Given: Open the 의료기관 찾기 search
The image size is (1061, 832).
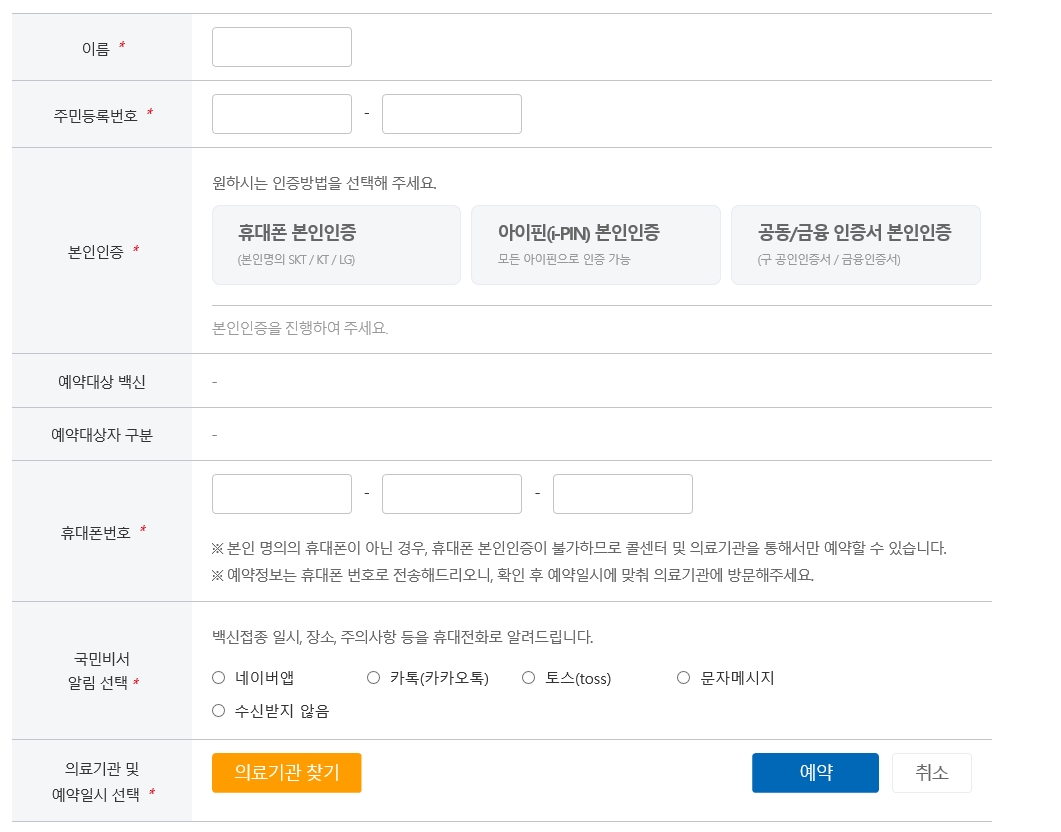Looking at the screenshot, I should [x=286, y=772].
